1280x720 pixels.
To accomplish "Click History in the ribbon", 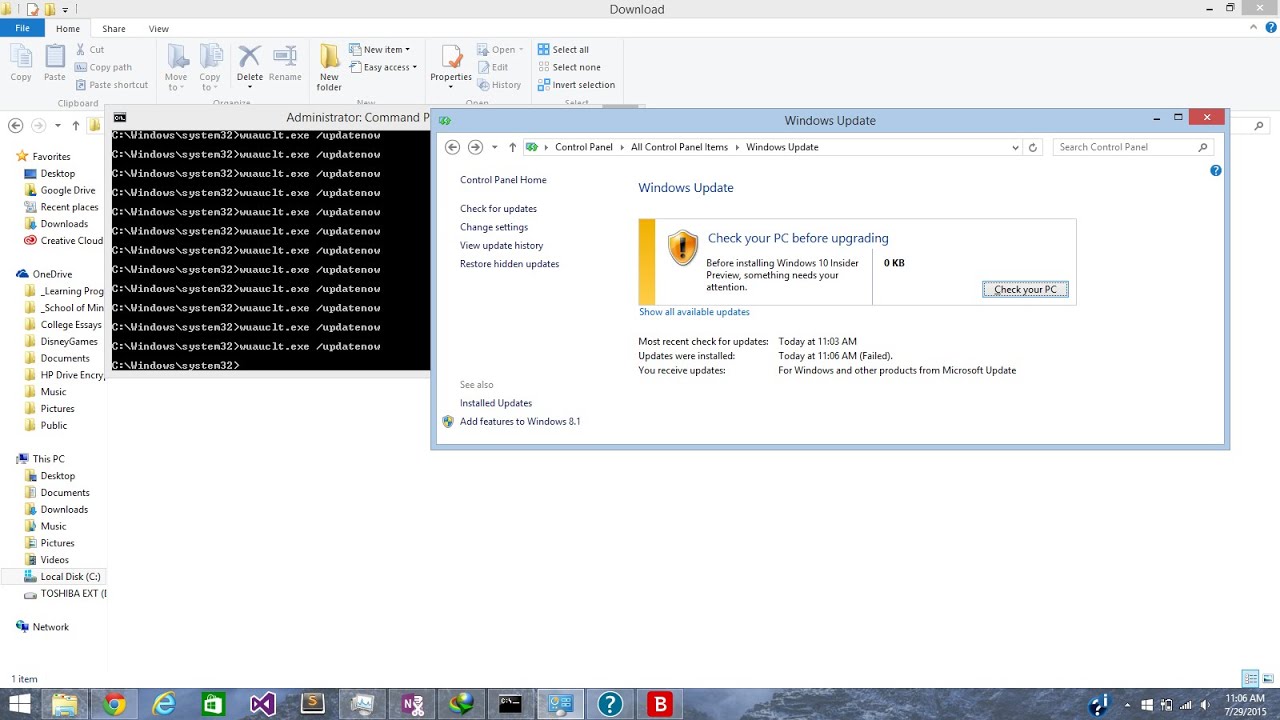I will point(499,85).
